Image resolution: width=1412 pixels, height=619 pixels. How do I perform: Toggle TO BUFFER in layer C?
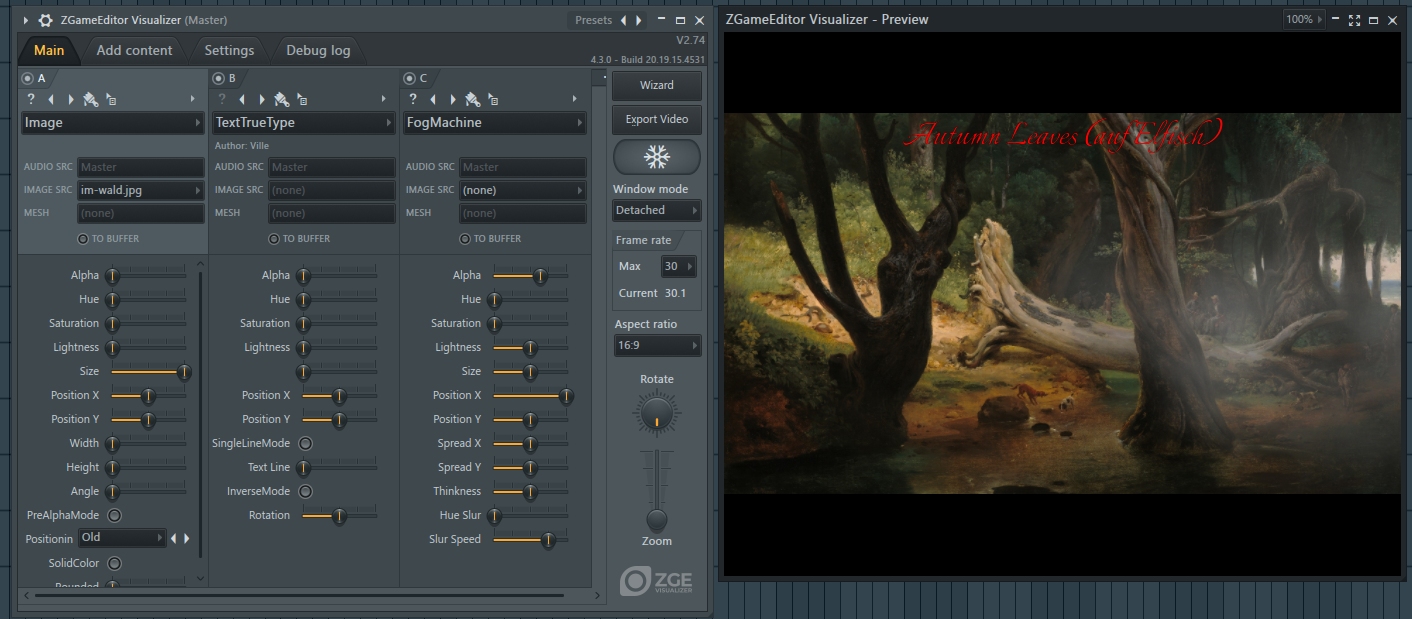pyautogui.click(x=464, y=239)
